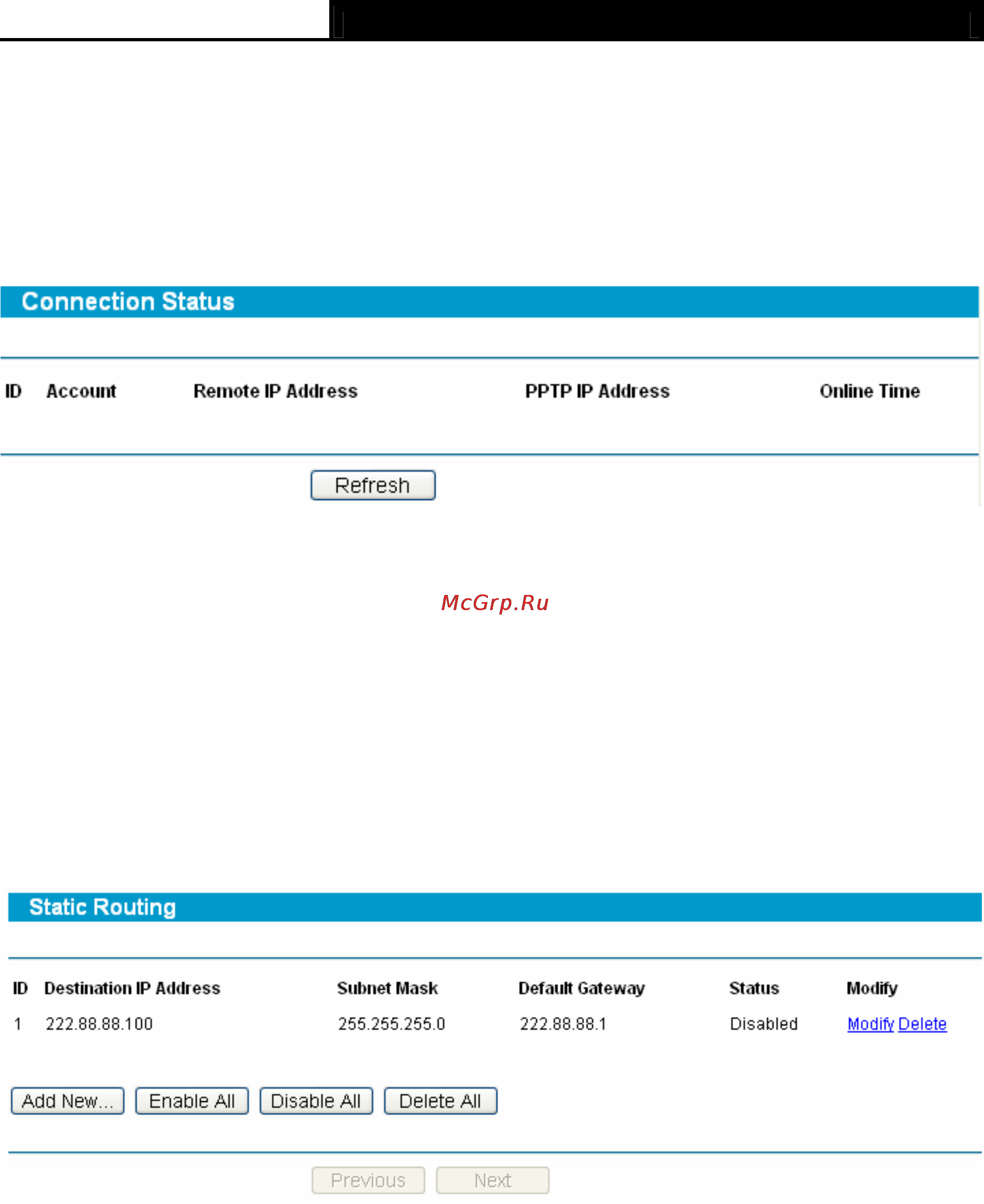The image size is (984, 1204).
Task: Click the Delete link for route 1
Action: pyautogui.click(x=922, y=1024)
